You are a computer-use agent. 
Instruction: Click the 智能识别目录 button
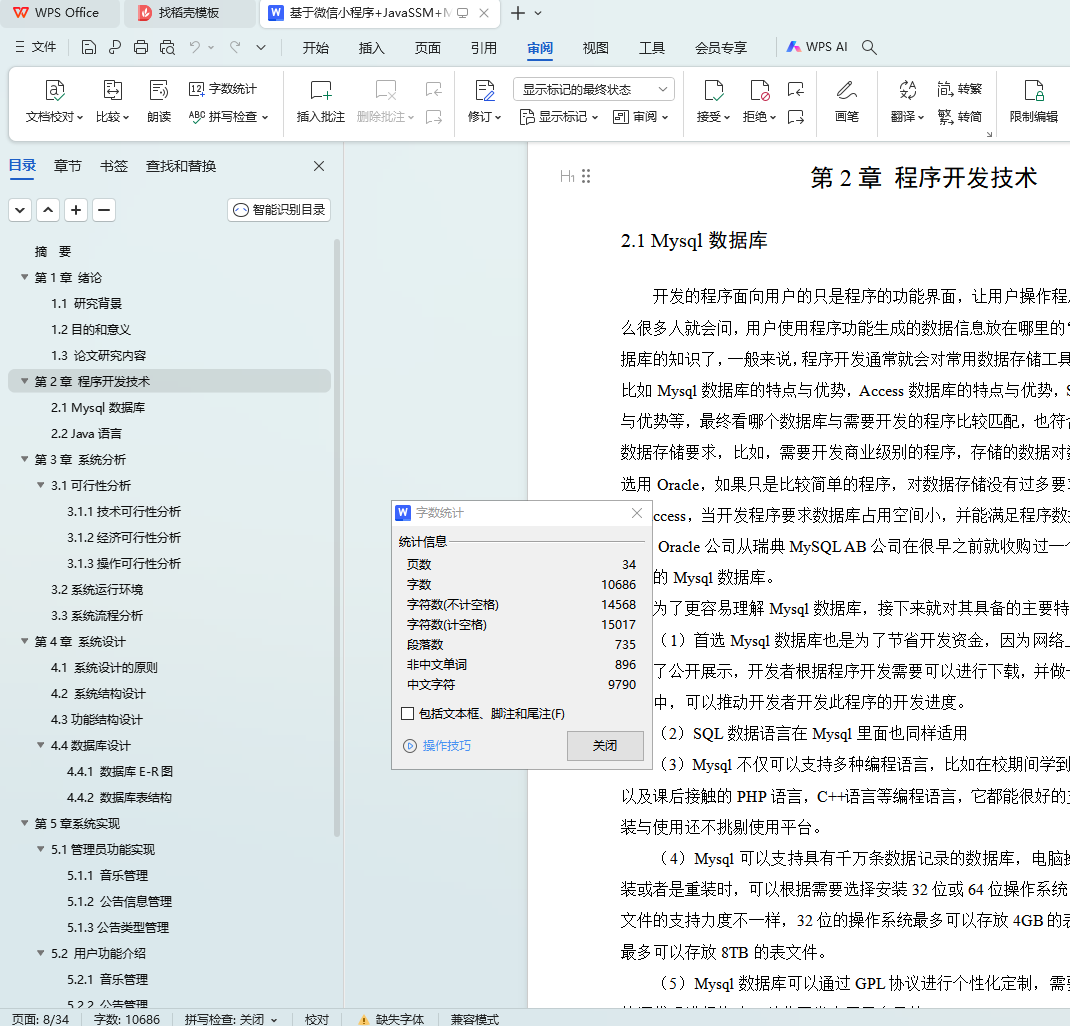(279, 210)
